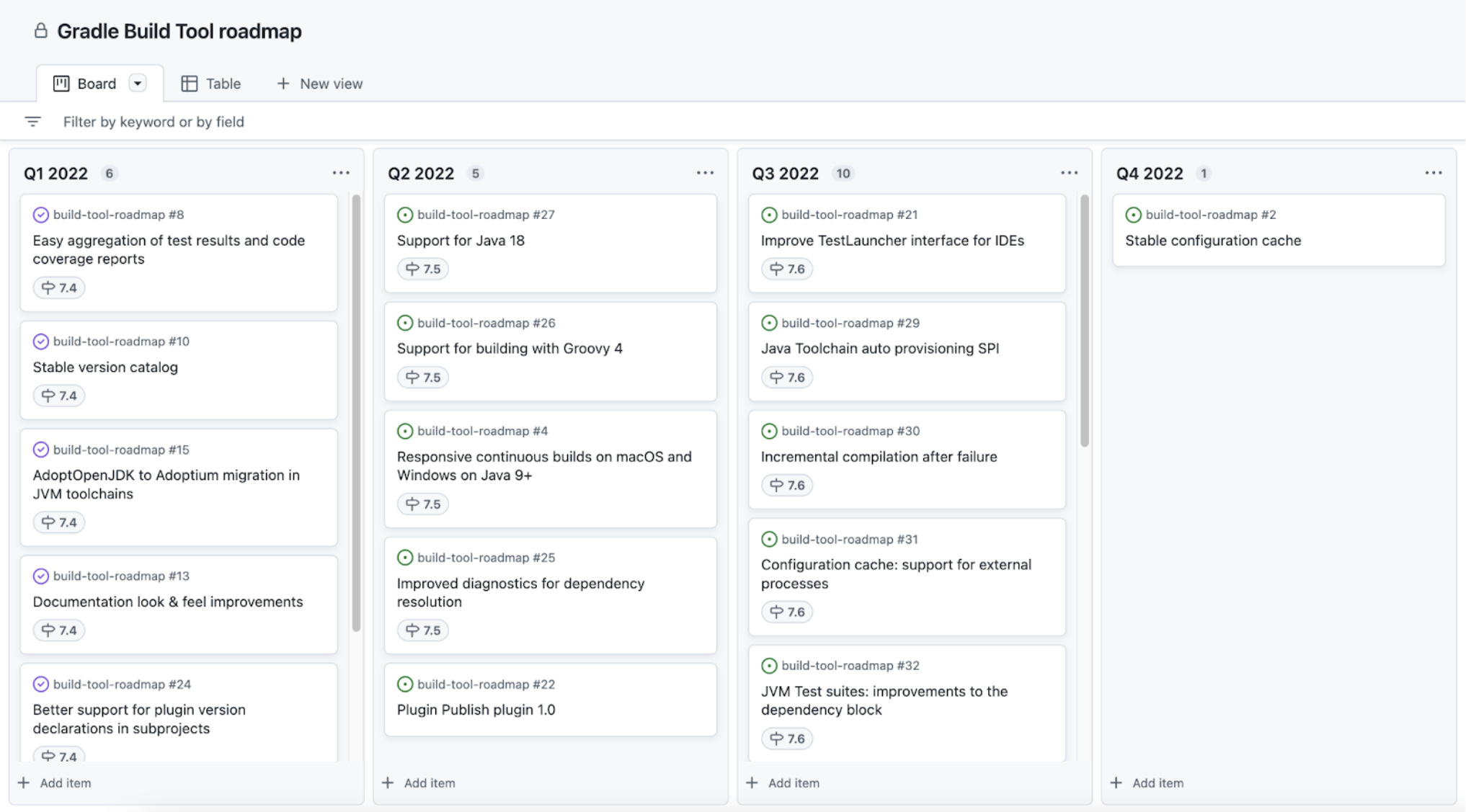Open Stable configuration cache issue
Viewport: 1466px width, 812px height.
(x=1212, y=241)
